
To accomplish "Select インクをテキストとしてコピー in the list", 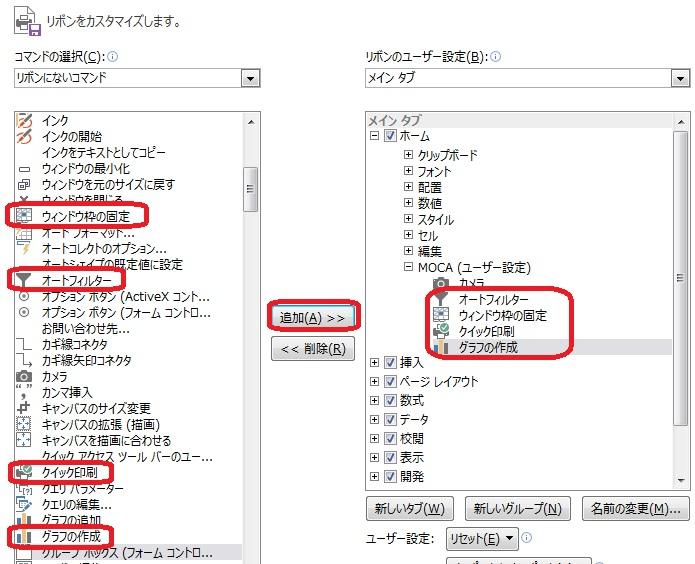I will (104, 153).
